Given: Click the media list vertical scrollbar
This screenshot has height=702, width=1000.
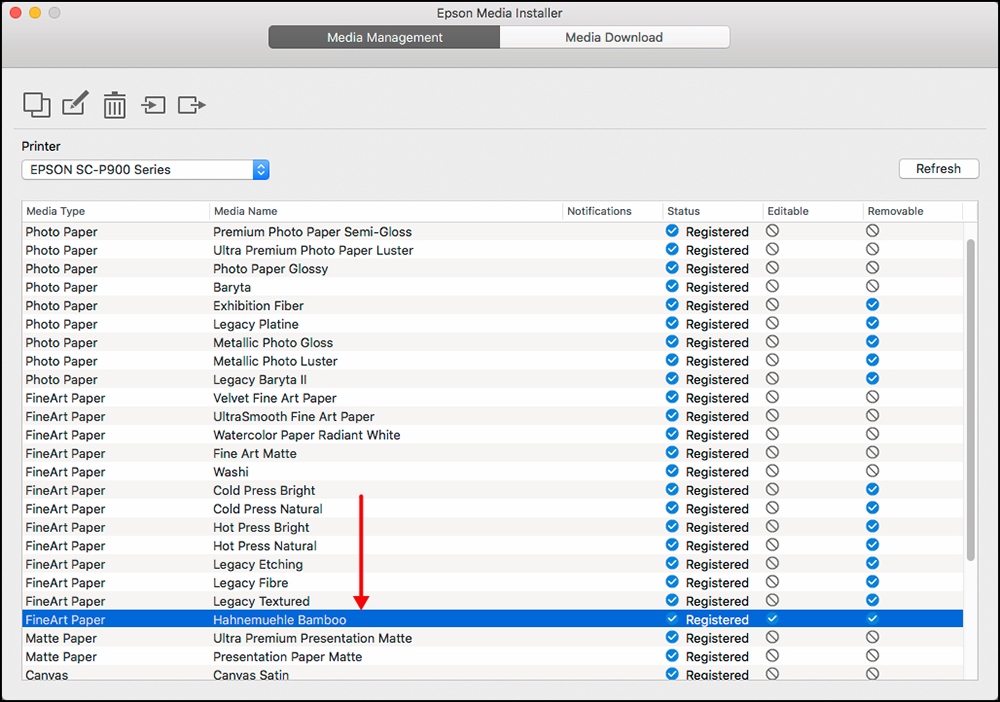Looking at the screenshot, I should [971, 400].
